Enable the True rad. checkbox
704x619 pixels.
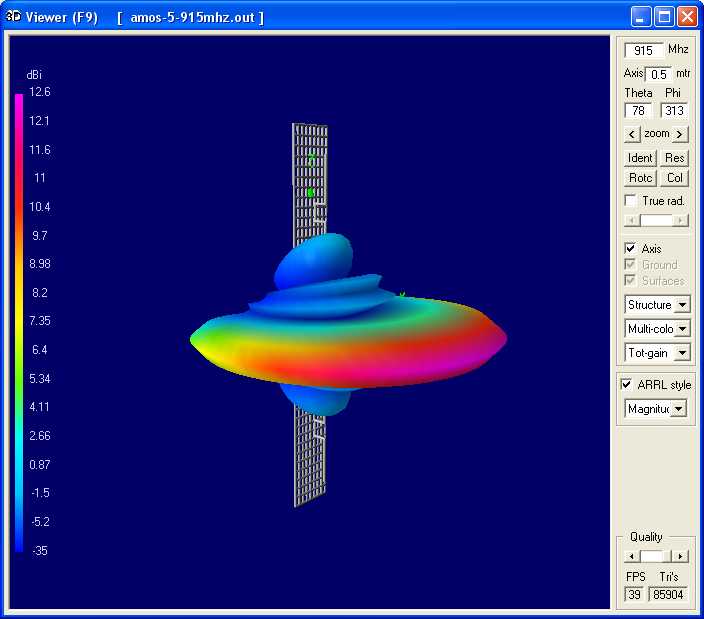pos(630,201)
